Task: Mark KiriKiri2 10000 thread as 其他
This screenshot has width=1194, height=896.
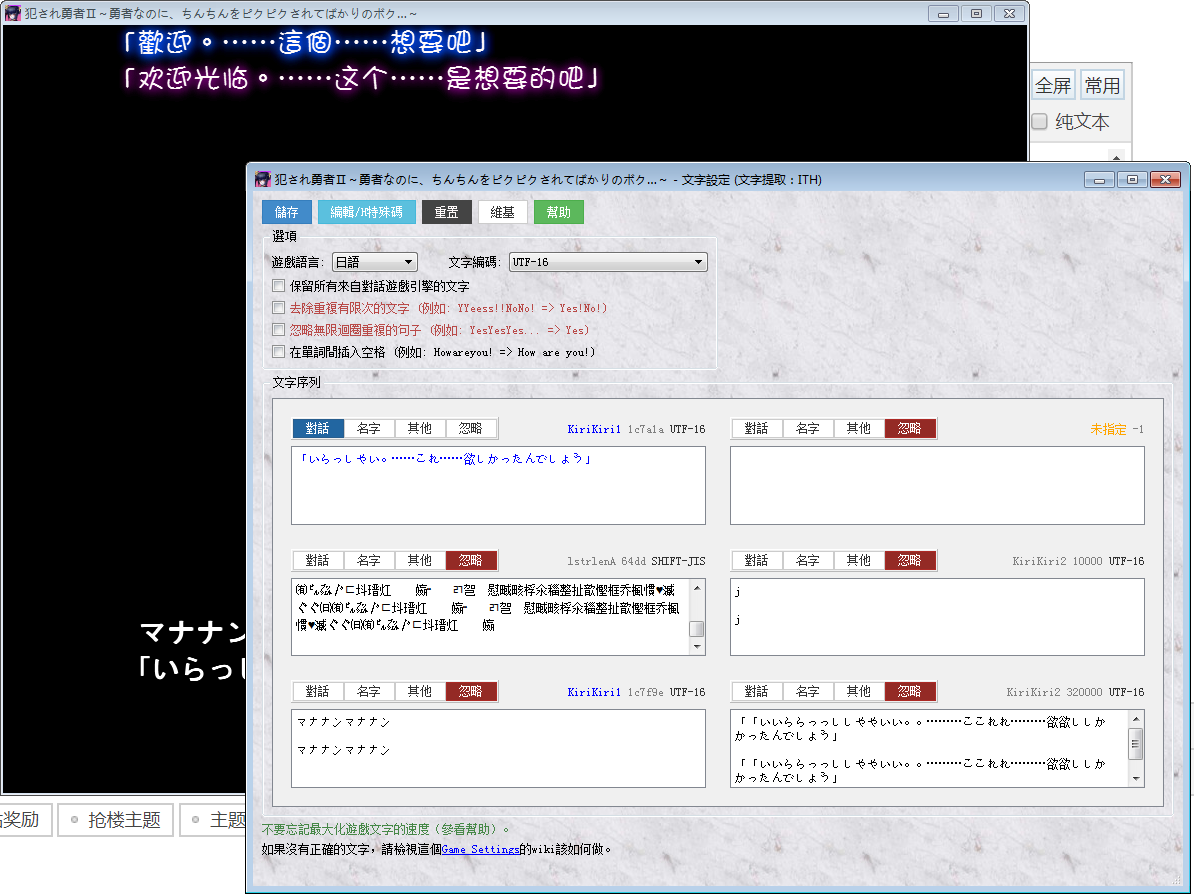Action: (858, 560)
